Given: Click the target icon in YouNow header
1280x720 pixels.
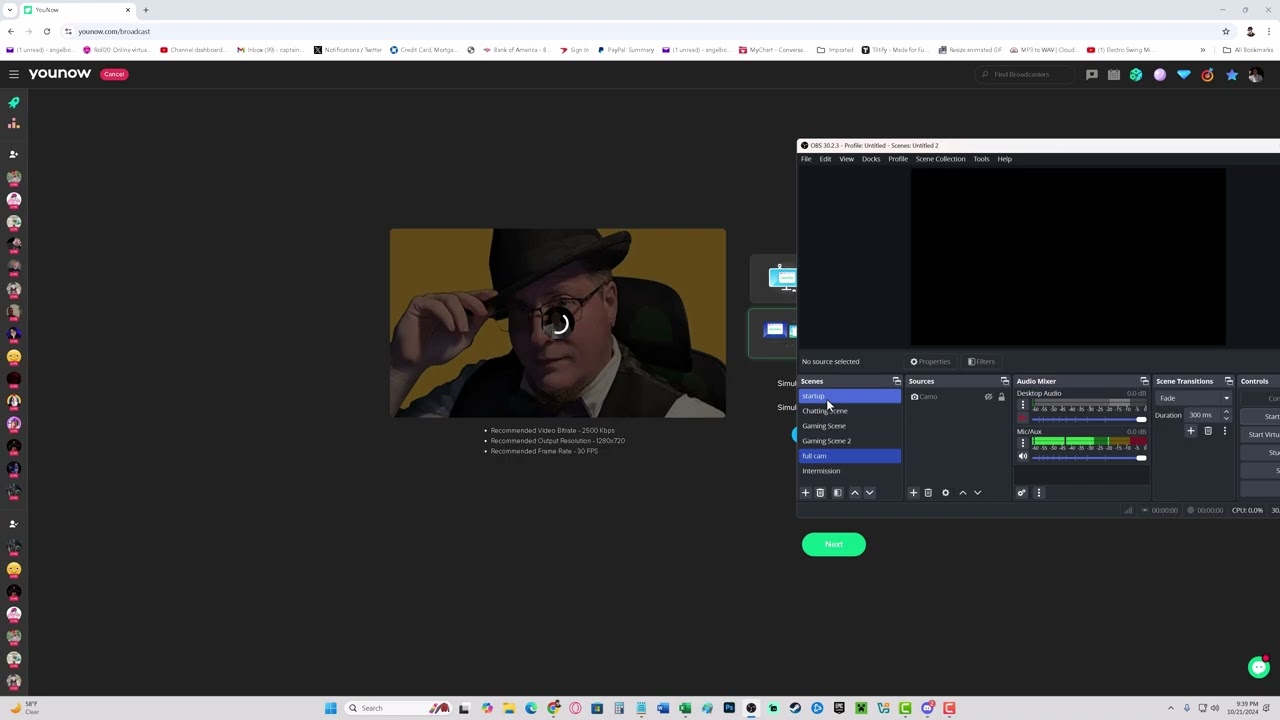Looking at the screenshot, I should pyautogui.click(x=1208, y=74).
